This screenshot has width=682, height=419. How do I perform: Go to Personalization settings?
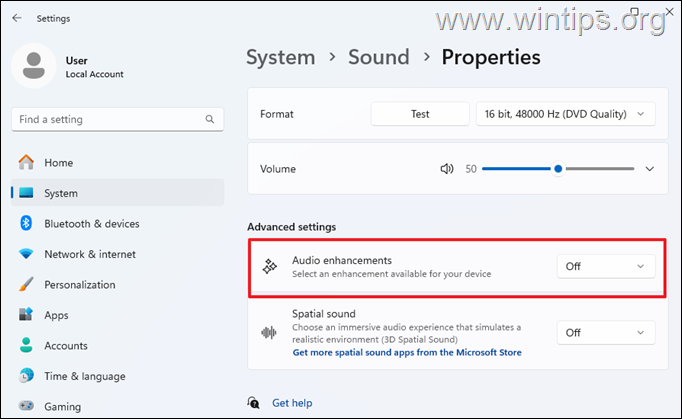pyautogui.click(x=80, y=285)
